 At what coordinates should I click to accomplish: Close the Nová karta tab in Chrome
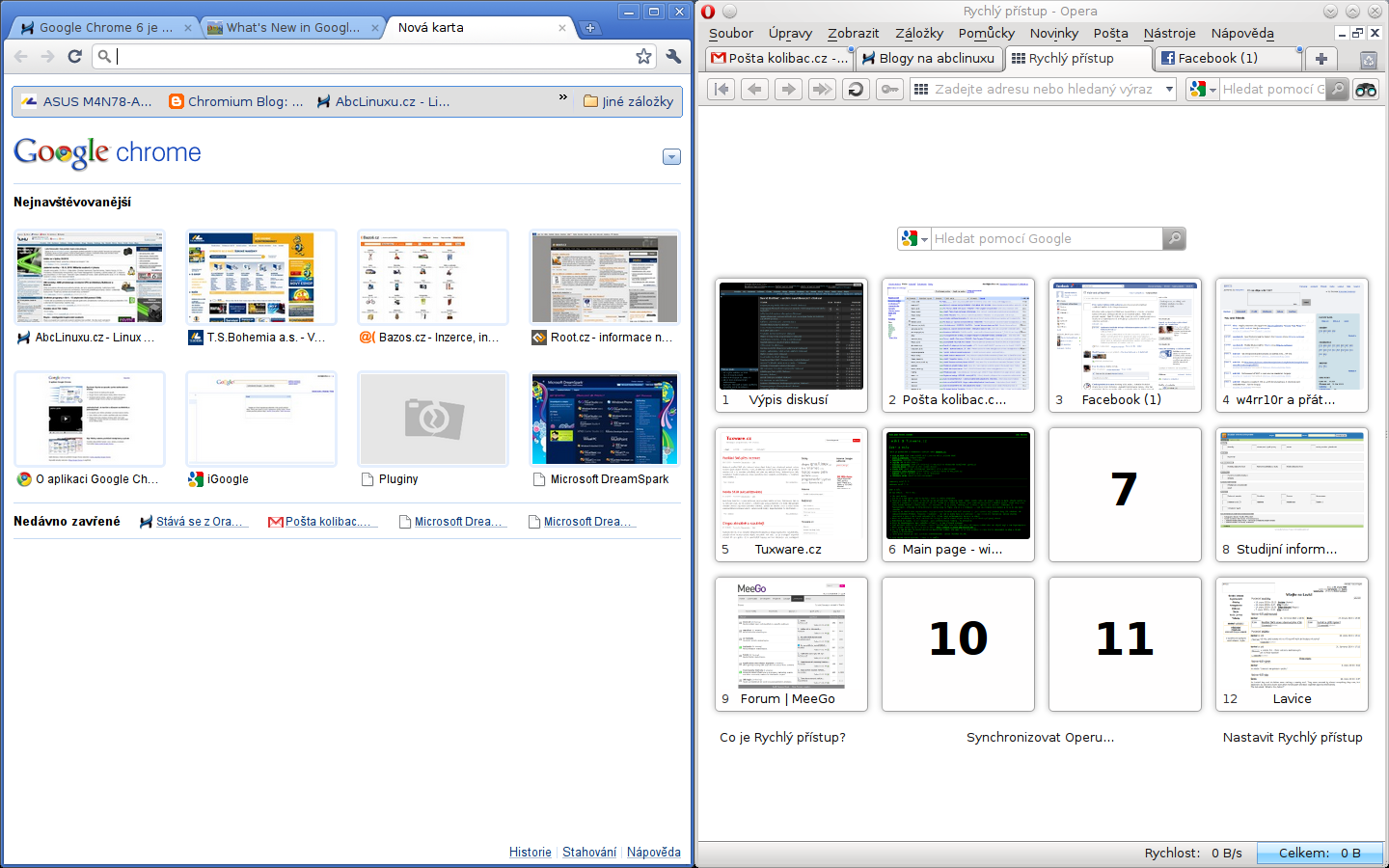pyautogui.click(x=562, y=28)
